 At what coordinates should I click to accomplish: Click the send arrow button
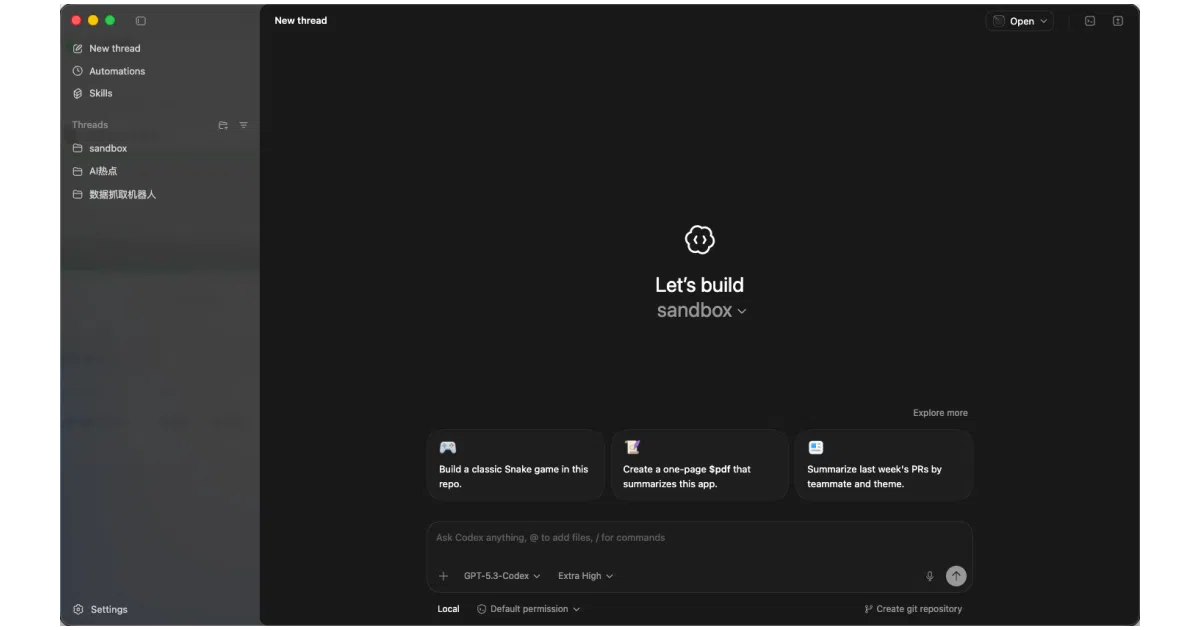point(956,576)
